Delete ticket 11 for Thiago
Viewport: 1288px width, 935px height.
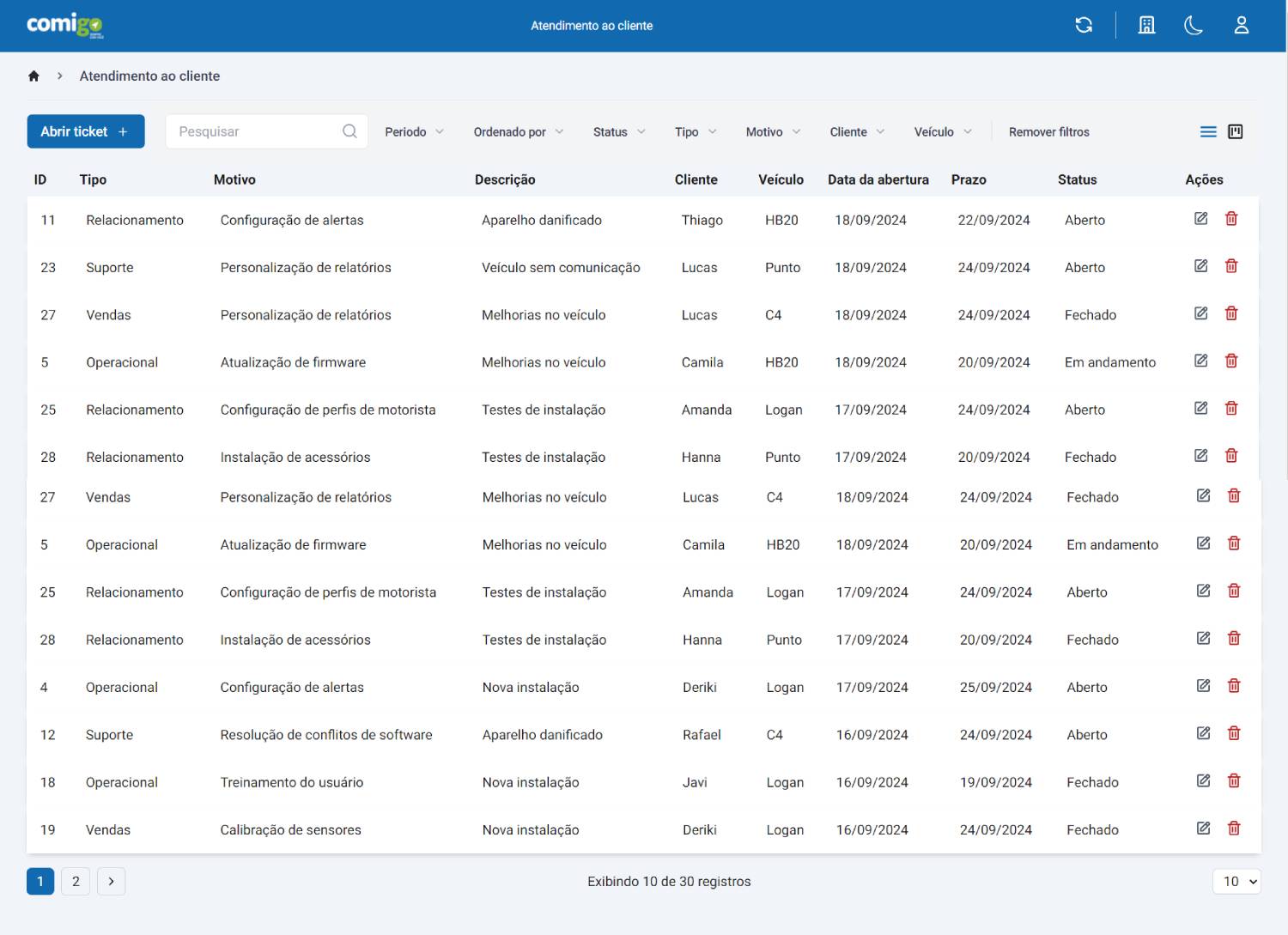click(1231, 219)
